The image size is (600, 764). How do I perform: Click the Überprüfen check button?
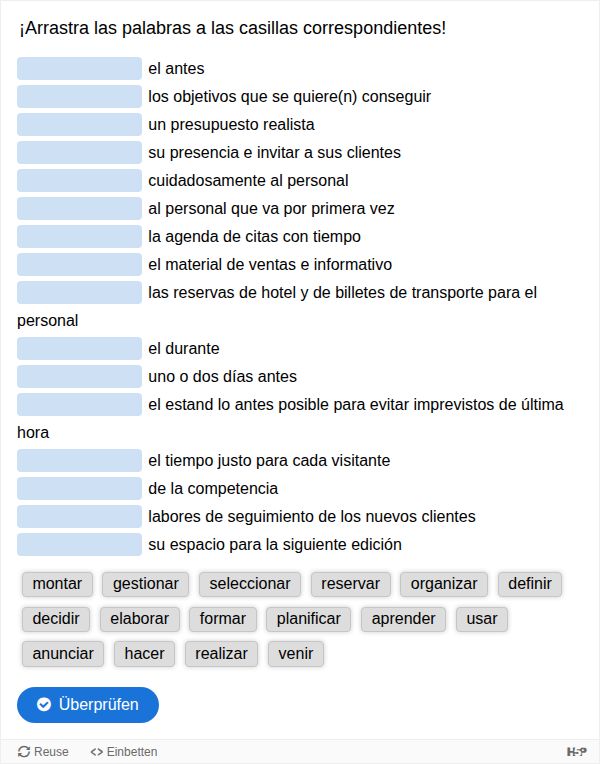point(88,704)
